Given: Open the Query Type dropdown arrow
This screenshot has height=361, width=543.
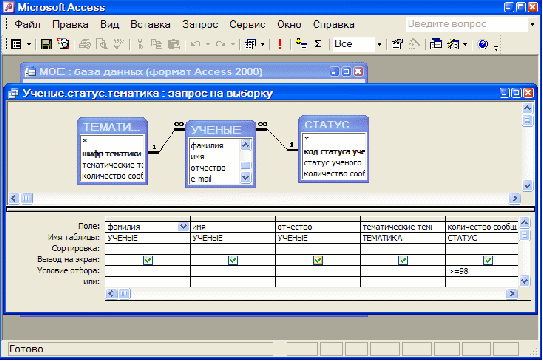Looking at the screenshot, I should point(262,44).
